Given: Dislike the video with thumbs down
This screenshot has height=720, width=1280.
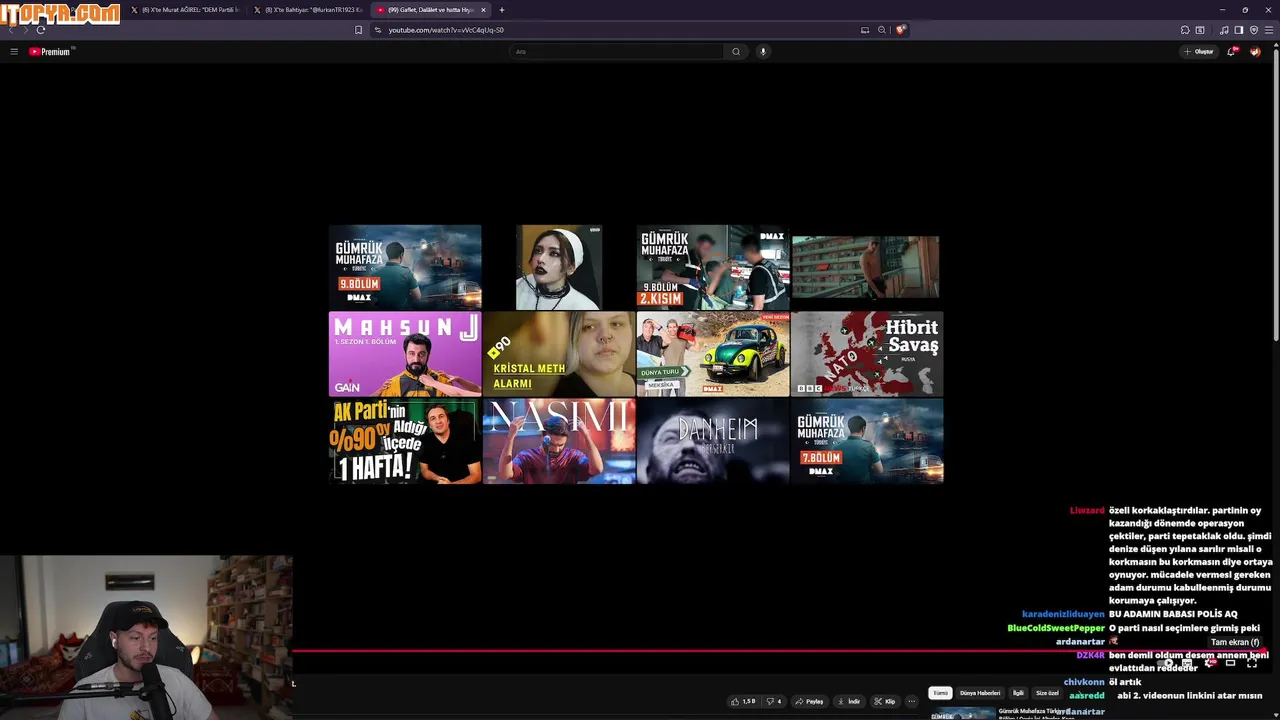Looking at the screenshot, I should (774, 701).
